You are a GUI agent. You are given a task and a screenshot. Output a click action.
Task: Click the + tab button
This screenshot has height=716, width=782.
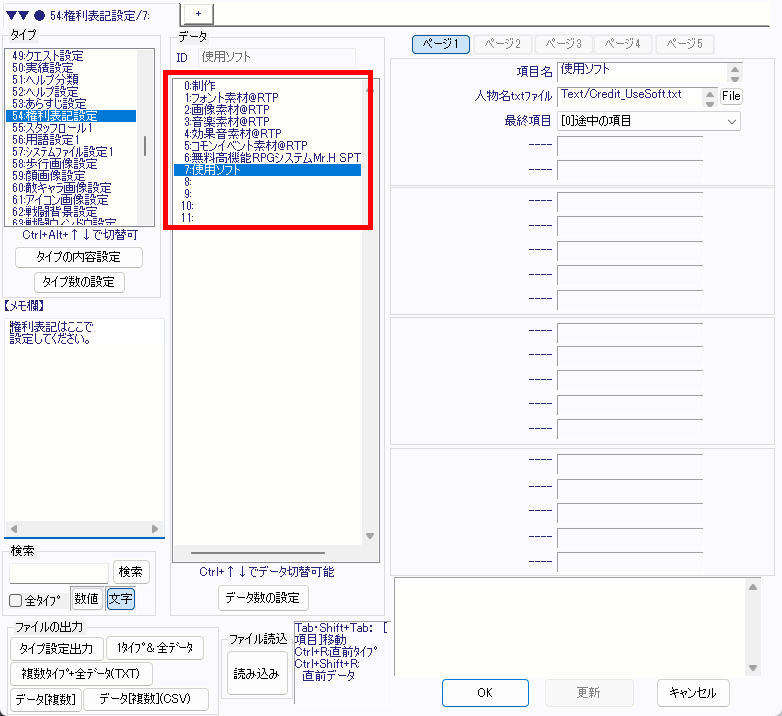197,10
